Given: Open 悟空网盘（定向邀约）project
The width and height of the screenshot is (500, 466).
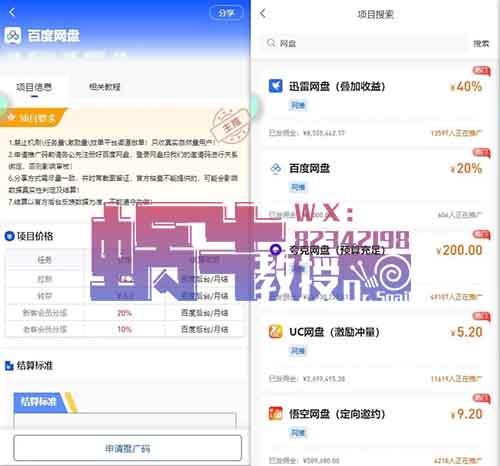Looking at the screenshot, I should pos(337,414).
